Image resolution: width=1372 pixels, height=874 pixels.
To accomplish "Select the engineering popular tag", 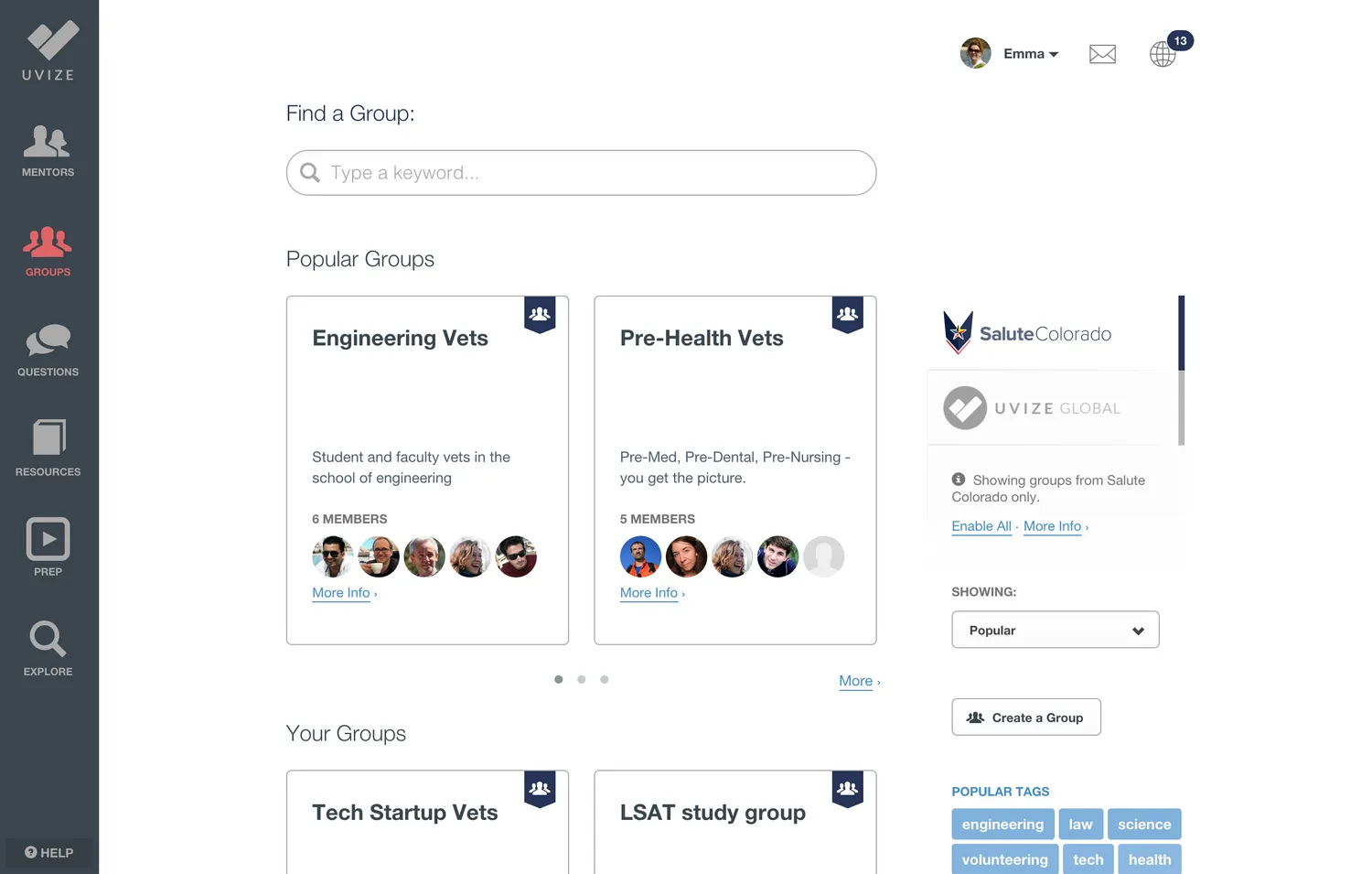I will pos(1002,825).
